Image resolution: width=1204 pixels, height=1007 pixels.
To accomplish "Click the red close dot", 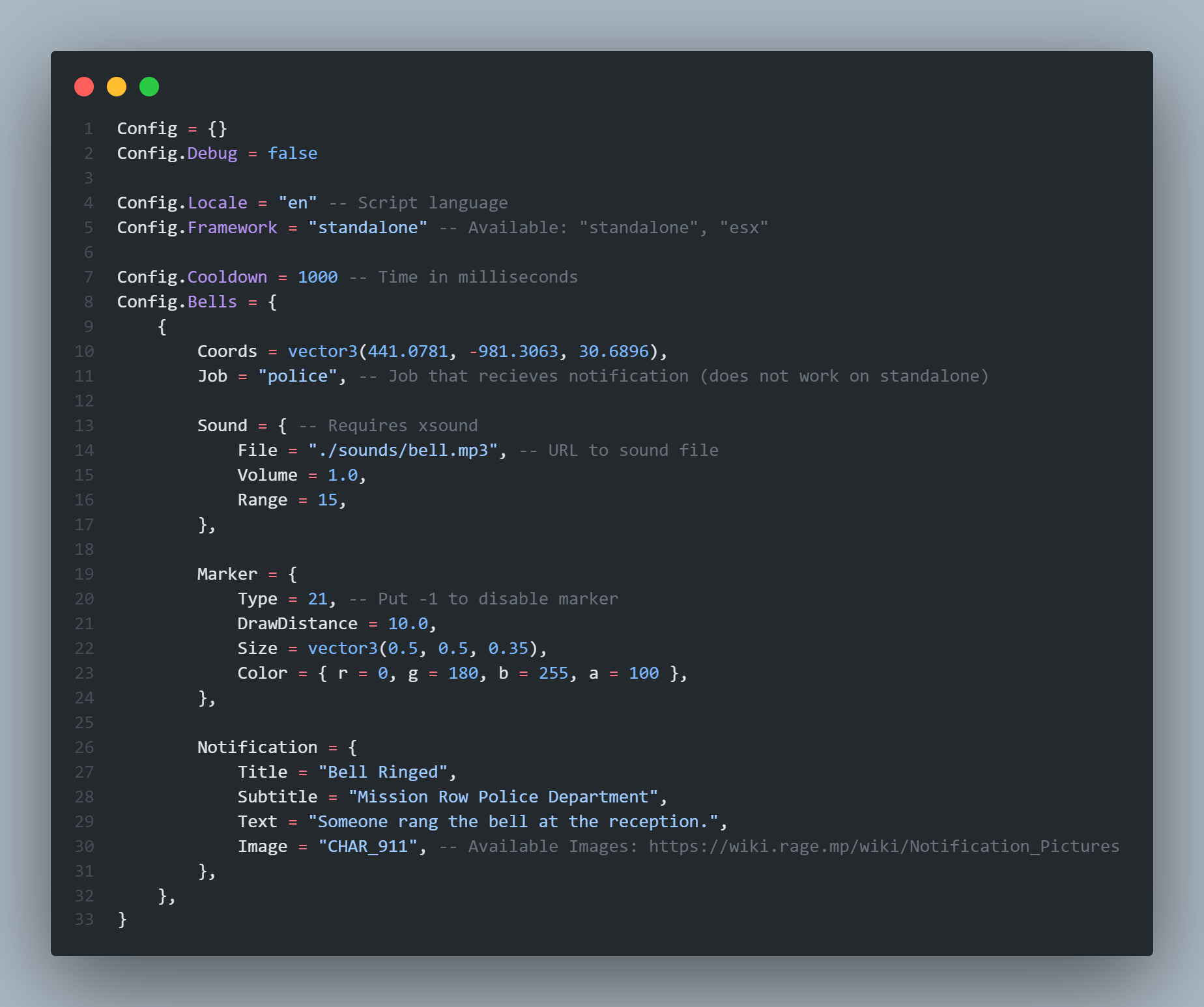I will pyautogui.click(x=84, y=87).
